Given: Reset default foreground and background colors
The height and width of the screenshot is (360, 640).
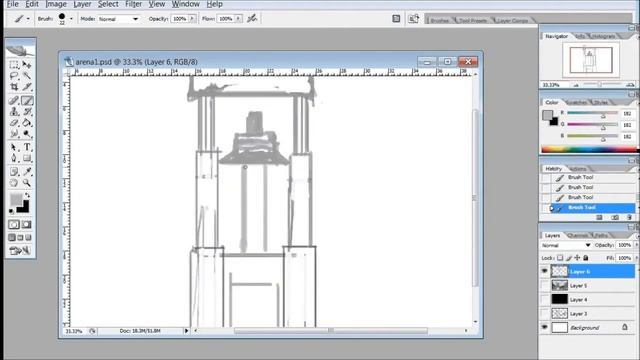Looking at the screenshot, I should point(11,211).
